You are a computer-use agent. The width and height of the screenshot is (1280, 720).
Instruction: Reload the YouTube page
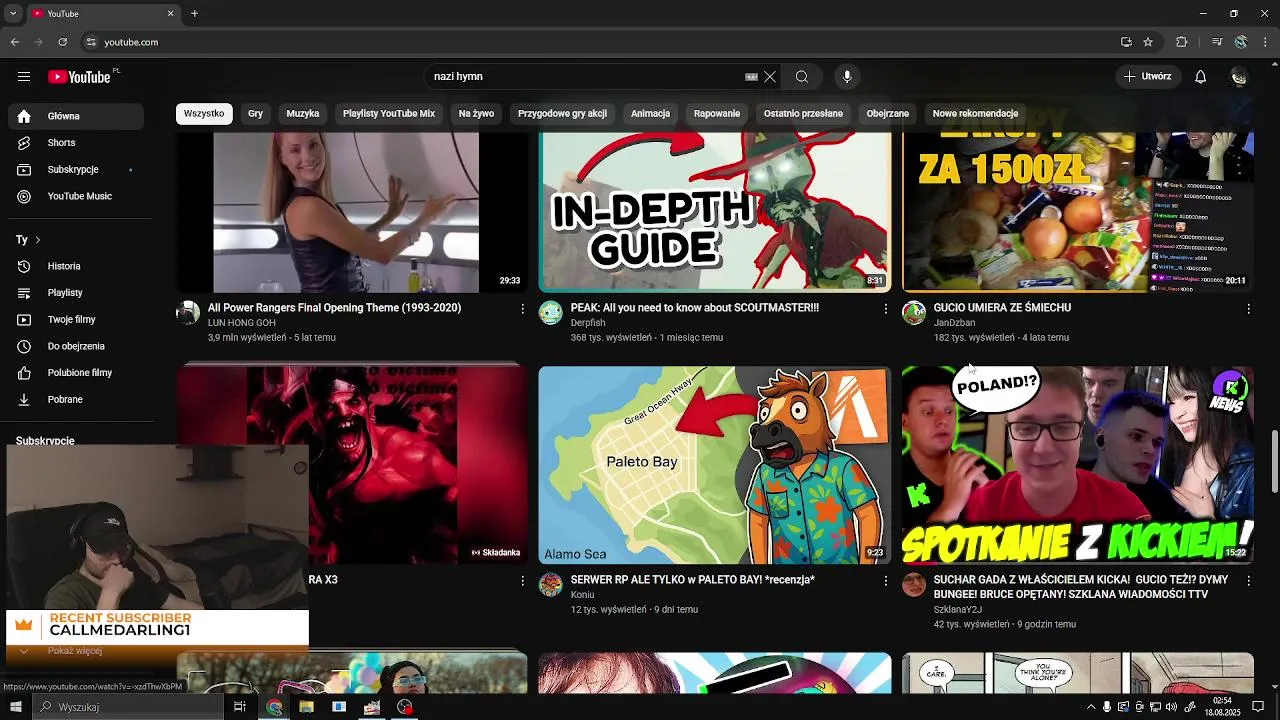point(63,42)
